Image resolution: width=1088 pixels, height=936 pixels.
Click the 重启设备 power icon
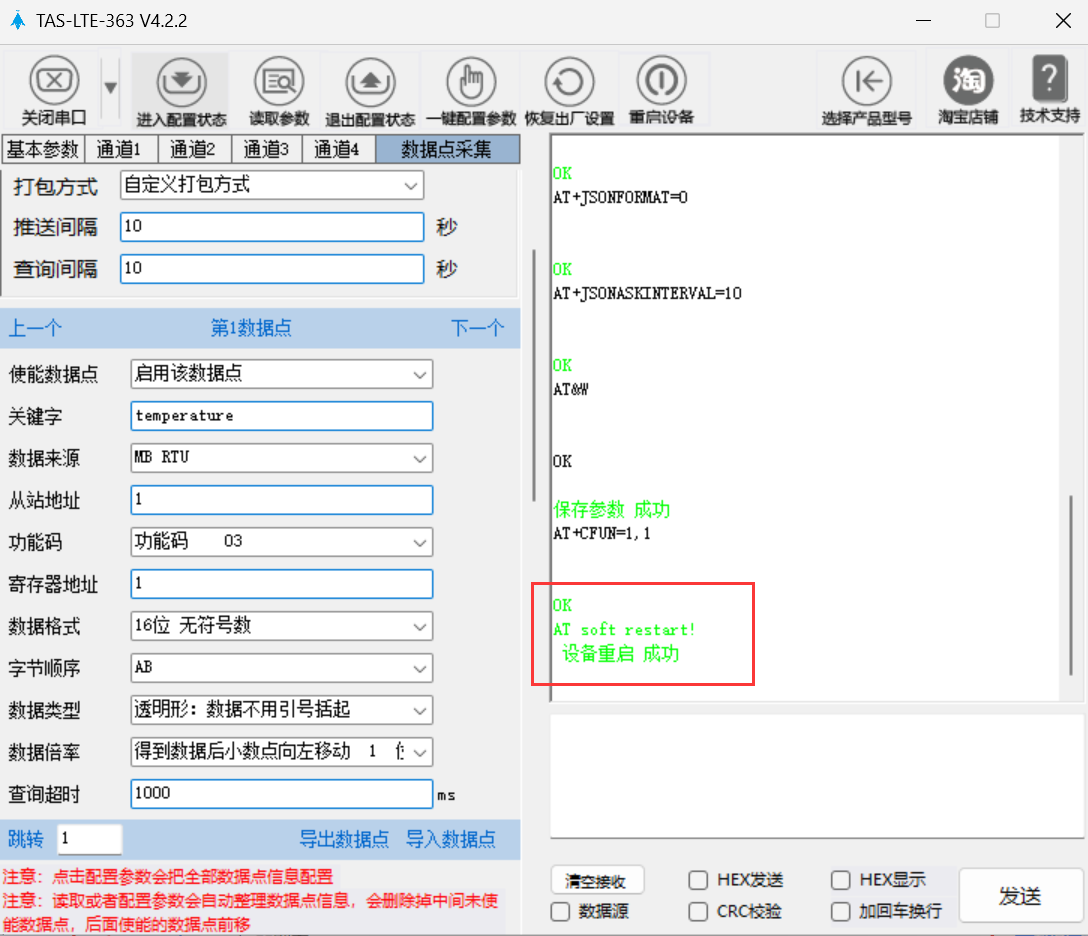point(661,80)
